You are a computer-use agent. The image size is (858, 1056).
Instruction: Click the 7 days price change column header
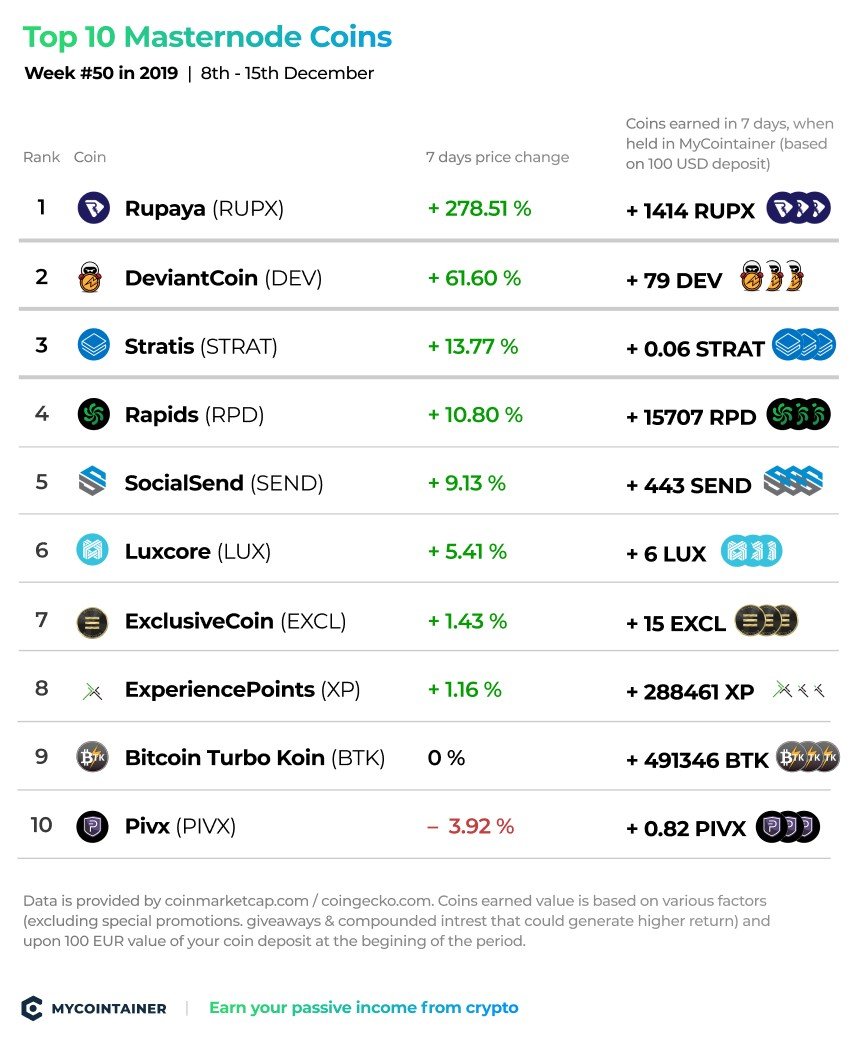coord(497,157)
